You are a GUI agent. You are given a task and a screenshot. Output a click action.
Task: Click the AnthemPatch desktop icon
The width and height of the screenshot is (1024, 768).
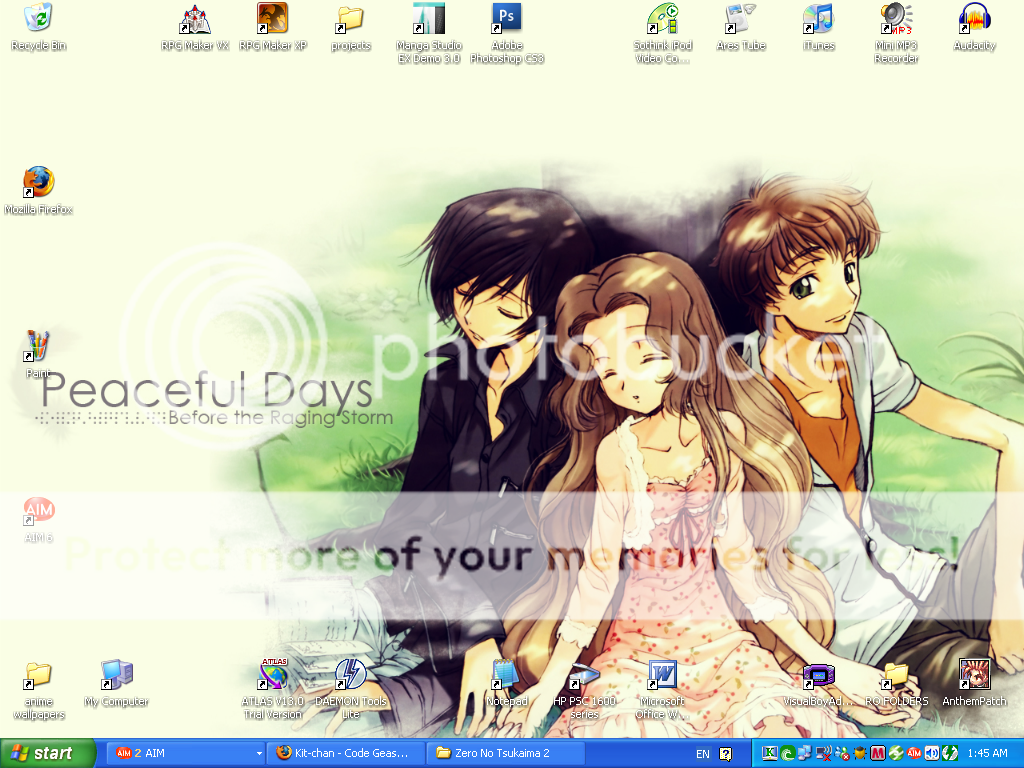(x=974, y=675)
